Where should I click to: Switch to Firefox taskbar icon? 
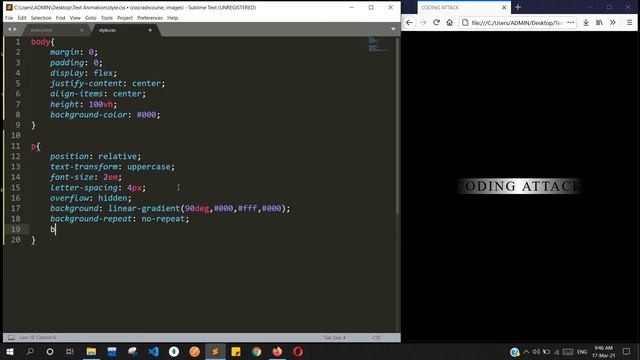click(x=277, y=351)
